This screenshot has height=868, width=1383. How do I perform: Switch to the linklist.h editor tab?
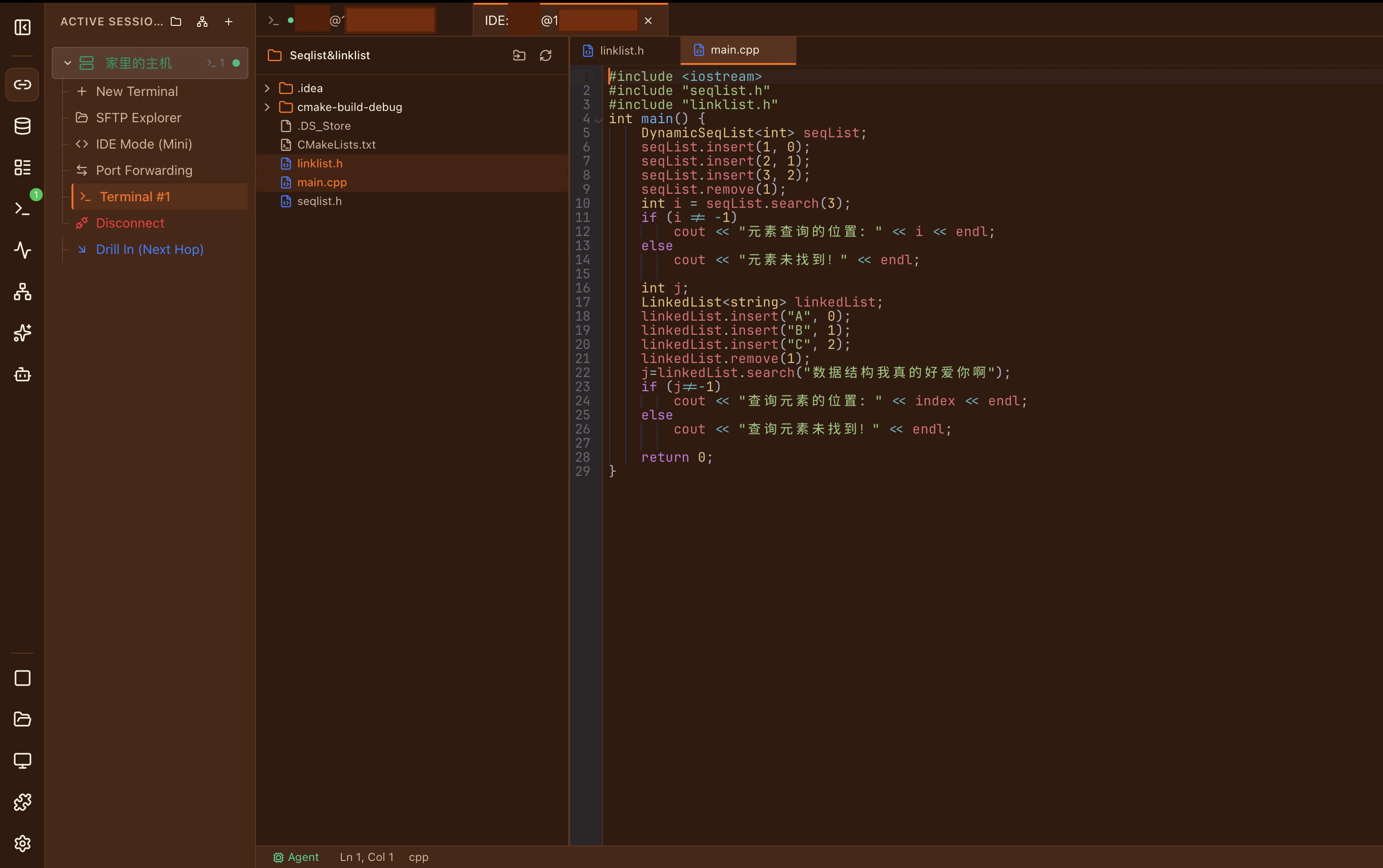(621, 50)
